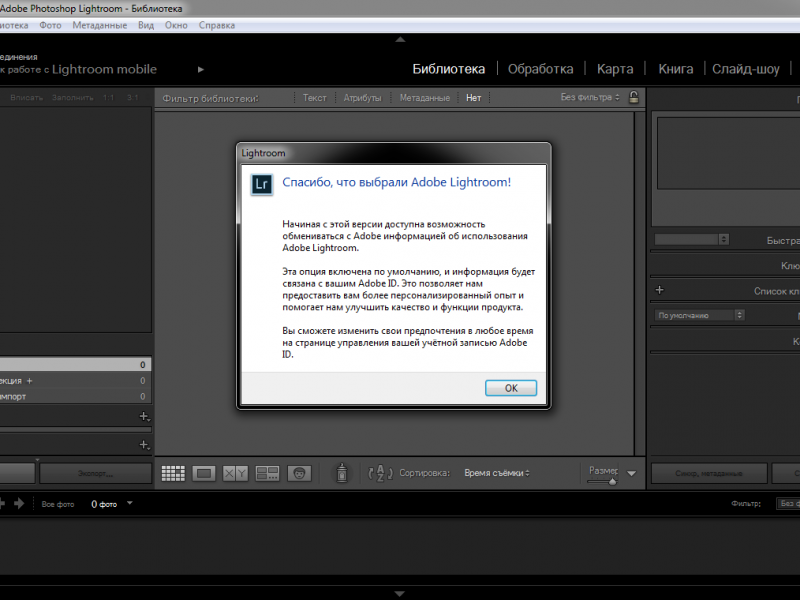Pick the Painter spray can tool
The image size is (800, 600).
pos(342,472)
